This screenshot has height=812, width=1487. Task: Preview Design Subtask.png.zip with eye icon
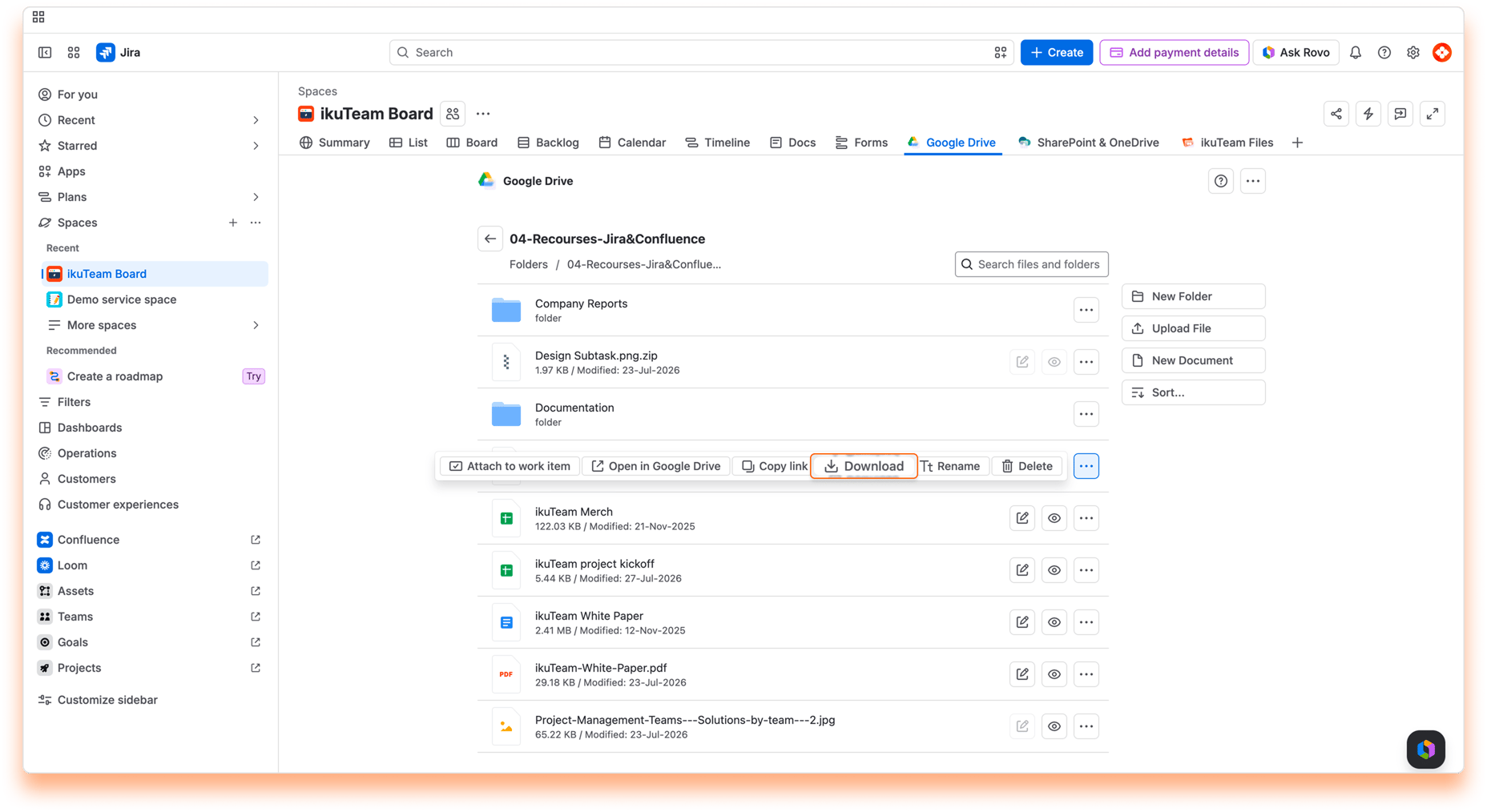pyautogui.click(x=1054, y=362)
